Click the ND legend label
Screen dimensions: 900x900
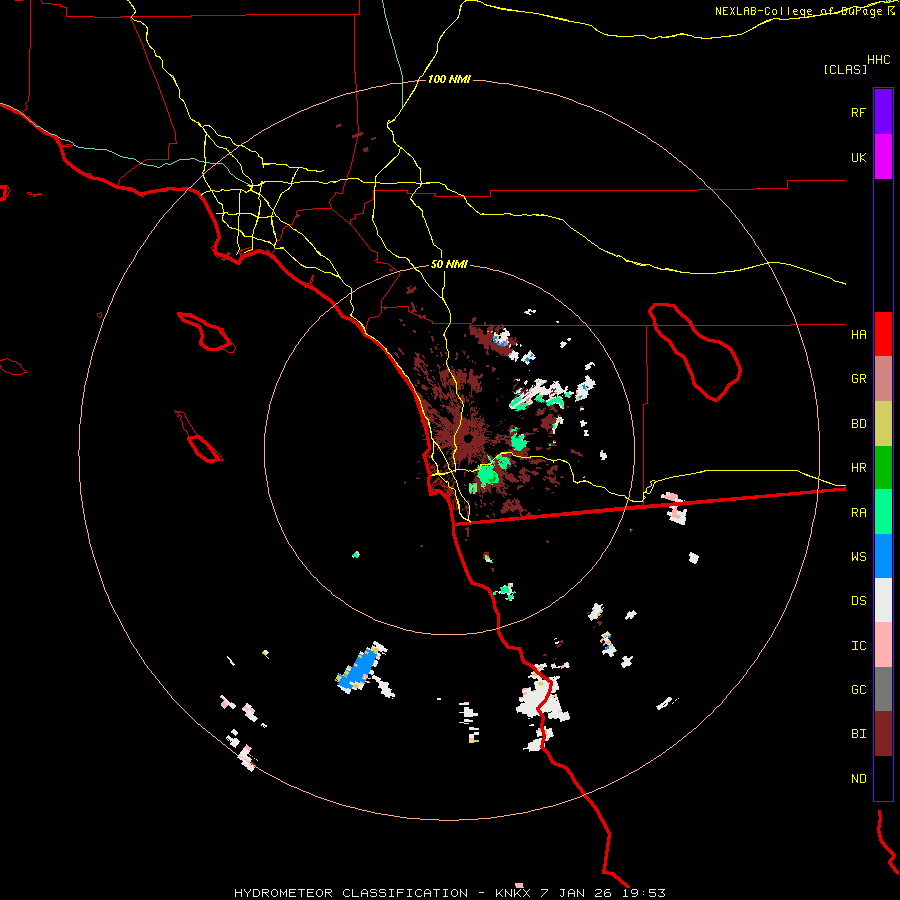tap(858, 779)
